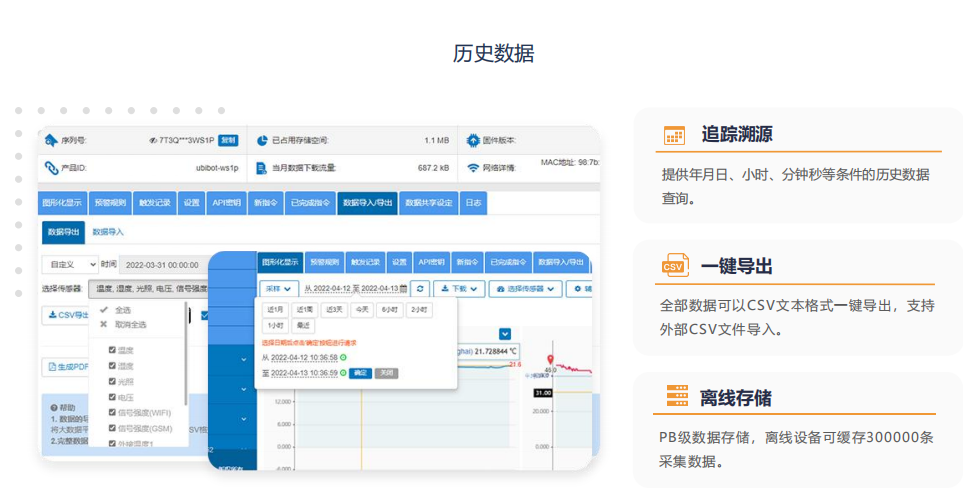Image resolution: width=963 pixels, height=504 pixels.
Task: Click the 离线存储 storage stack icon
Action: point(677,396)
